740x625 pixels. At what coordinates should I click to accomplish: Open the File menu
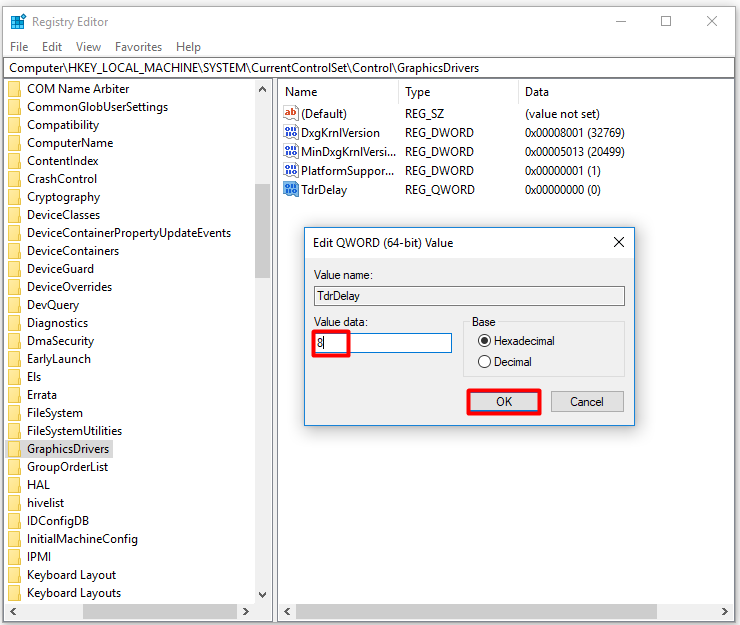pos(19,47)
